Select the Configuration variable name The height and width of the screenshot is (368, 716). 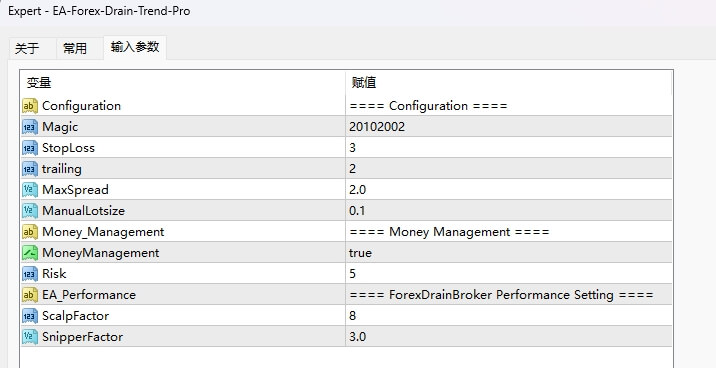point(81,106)
